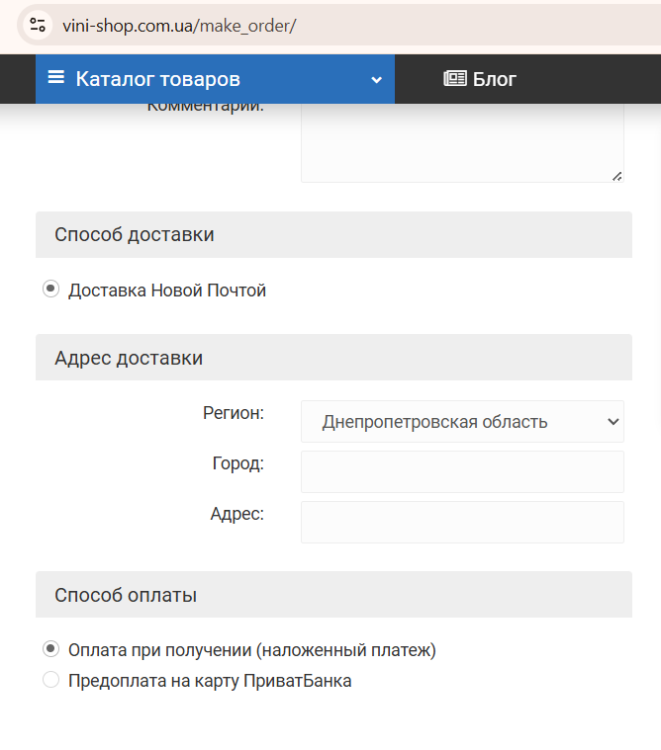661x750 pixels.
Task: Click the hamburger icon beside Каталог товаров
Action: click(56, 78)
